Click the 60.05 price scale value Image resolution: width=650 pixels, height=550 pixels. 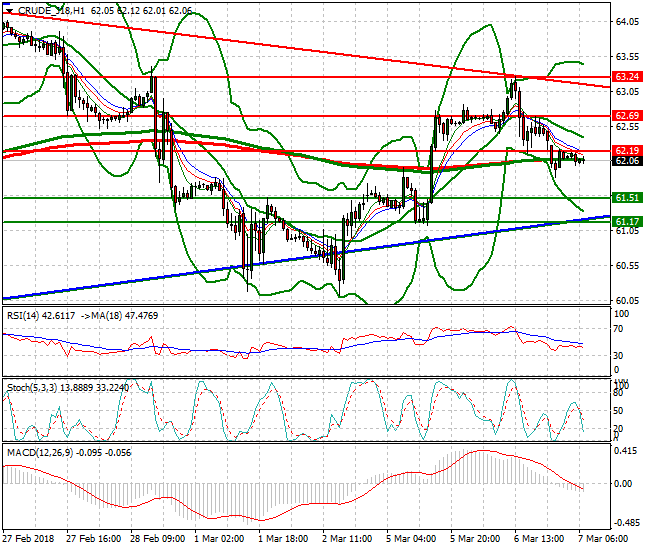627,300
